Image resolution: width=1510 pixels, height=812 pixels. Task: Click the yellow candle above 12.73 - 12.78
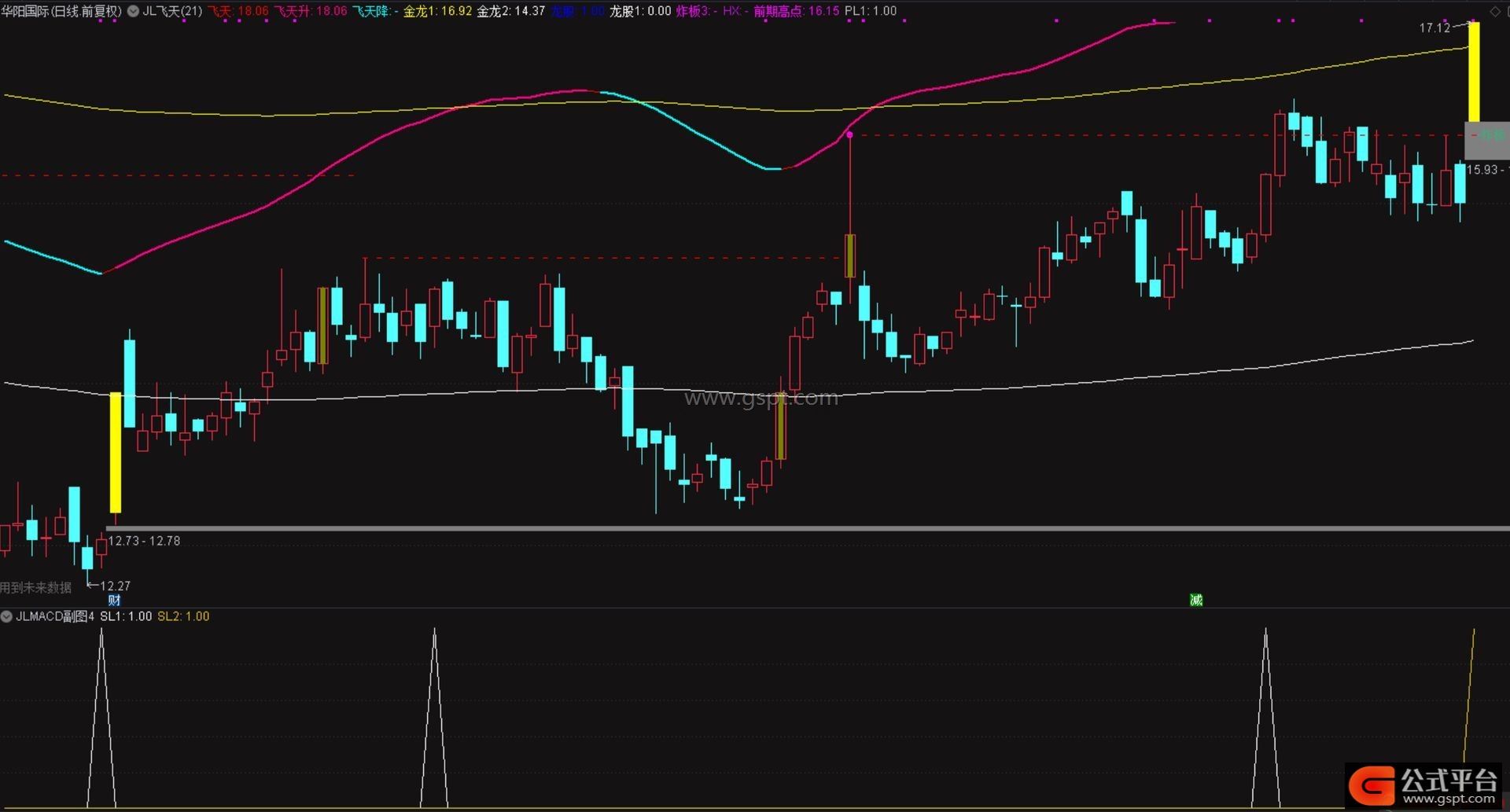[x=116, y=453]
